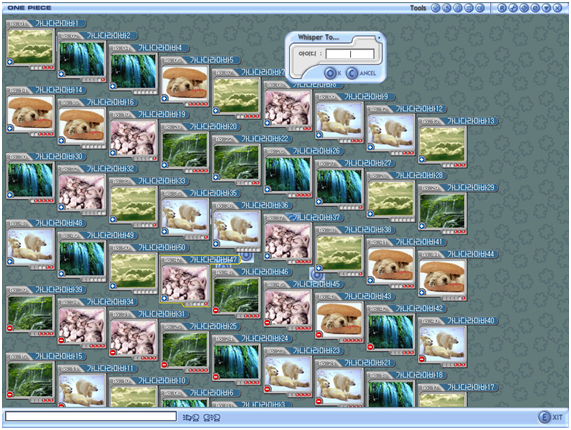Viewport: 571px width, 430px height.
Task: Click CANCEL in the Whisper To dialog
Action: pos(361,73)
